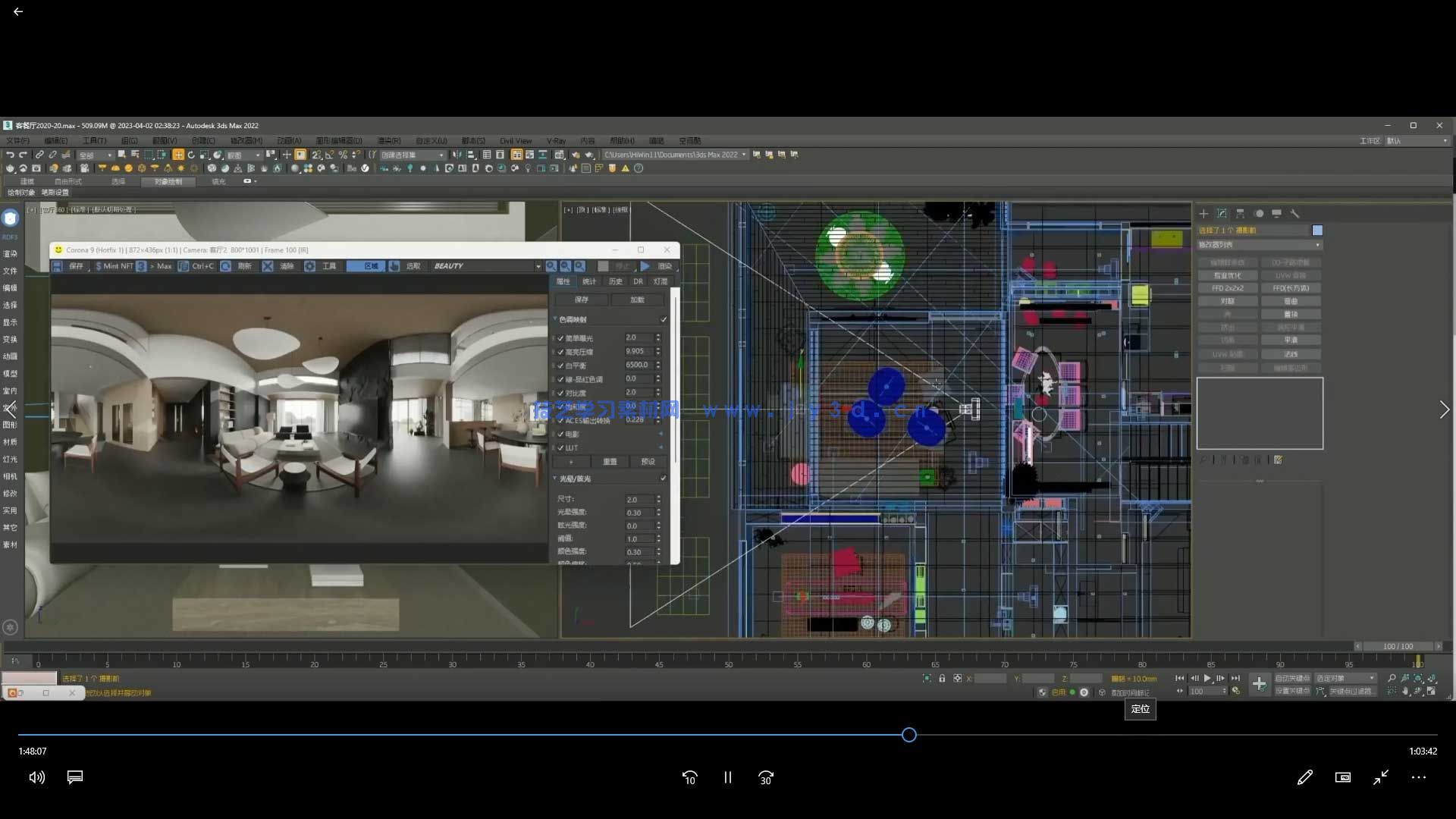
Task: Open the Create panel plus icon
Action: 1203,214
